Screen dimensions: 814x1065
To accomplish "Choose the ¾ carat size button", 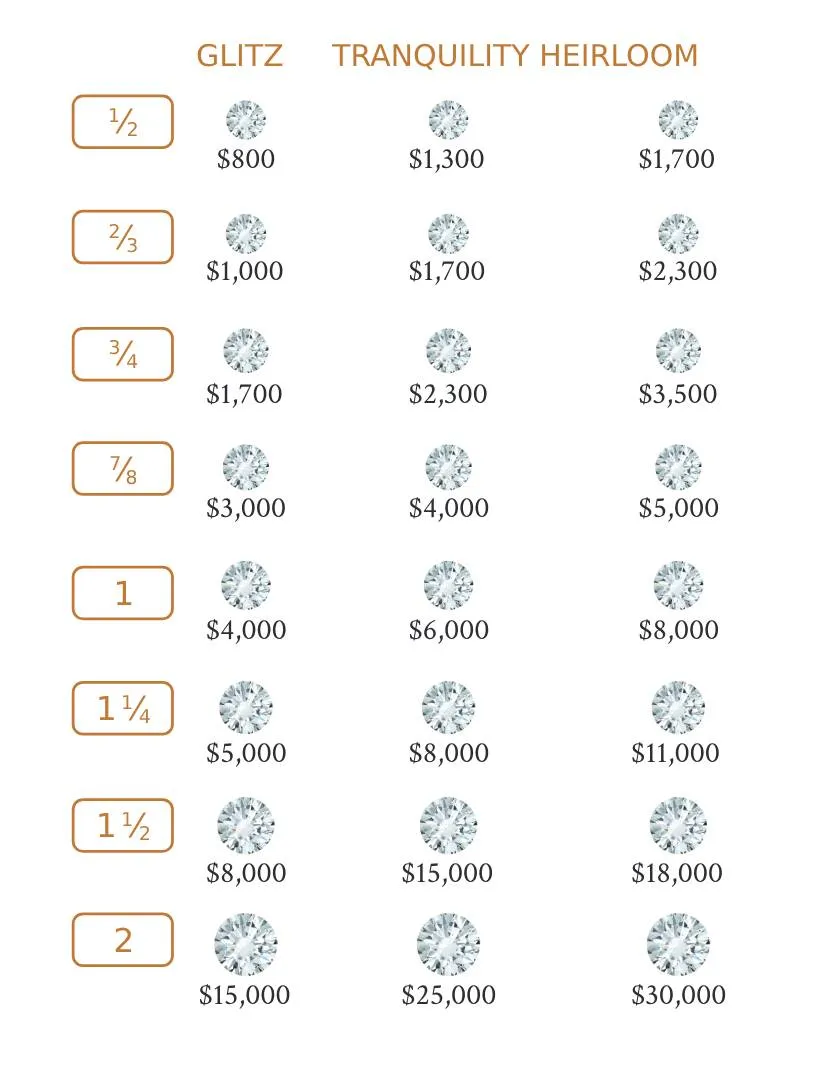I will coord(123,354).
